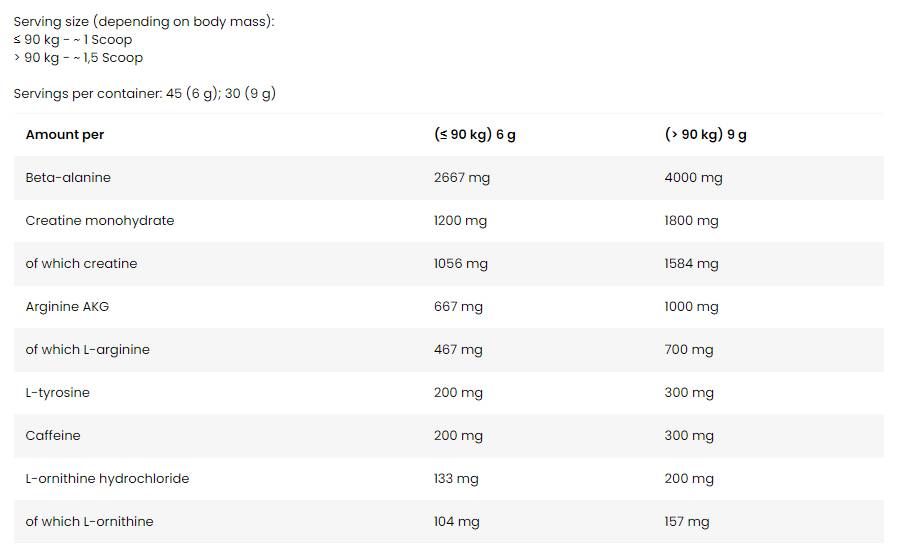
Task: Select the '(≤ 90 kg) 6 g' column header
Action: pos(475,135)
